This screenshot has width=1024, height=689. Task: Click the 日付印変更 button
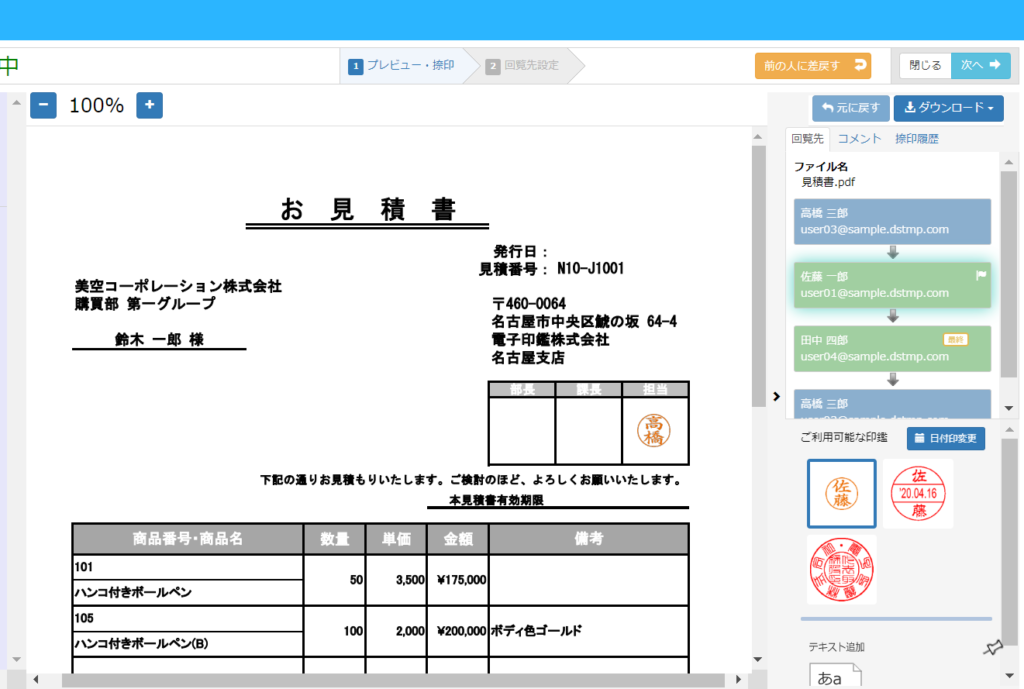click(946, 438)
